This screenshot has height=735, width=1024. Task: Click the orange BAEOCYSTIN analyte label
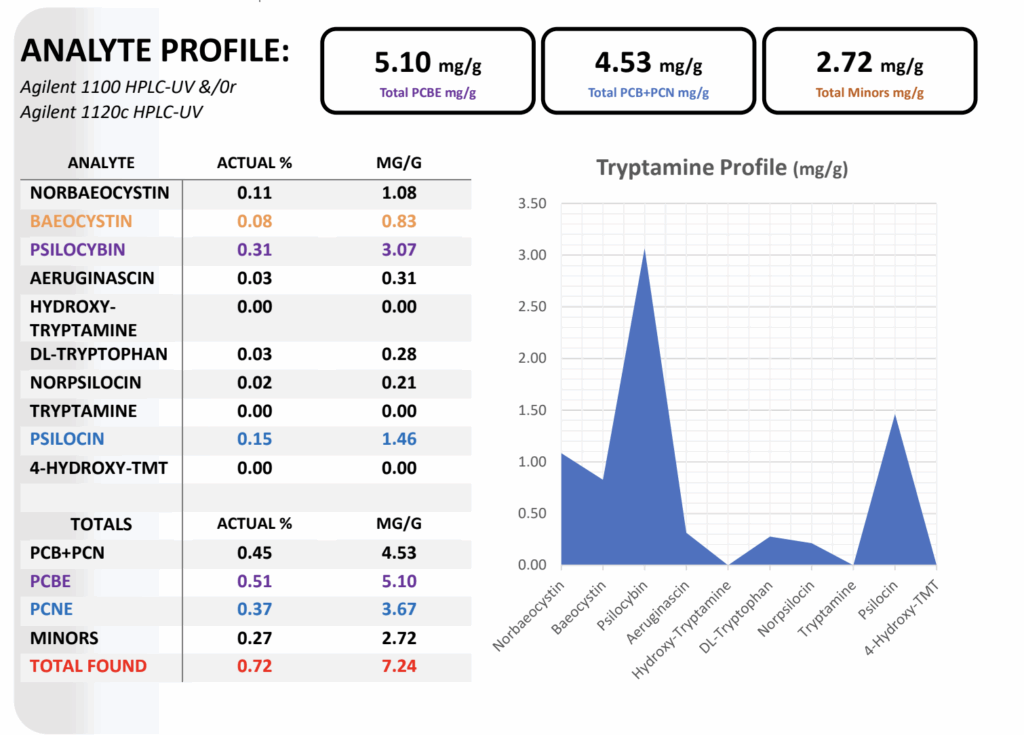[81, 221]
